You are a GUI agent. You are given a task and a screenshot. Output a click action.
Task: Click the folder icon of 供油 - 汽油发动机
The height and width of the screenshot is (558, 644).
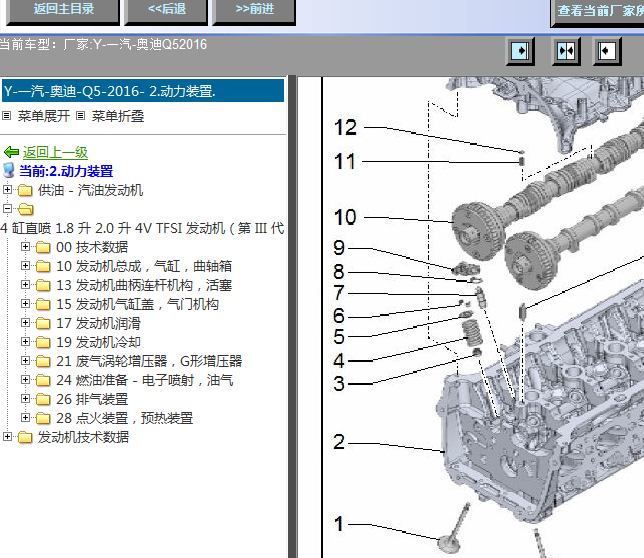(25, 190)
